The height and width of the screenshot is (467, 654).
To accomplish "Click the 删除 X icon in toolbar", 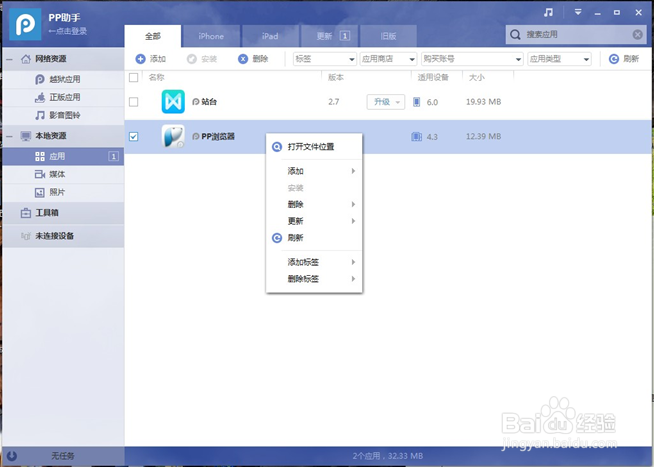I will click(243, 59).
